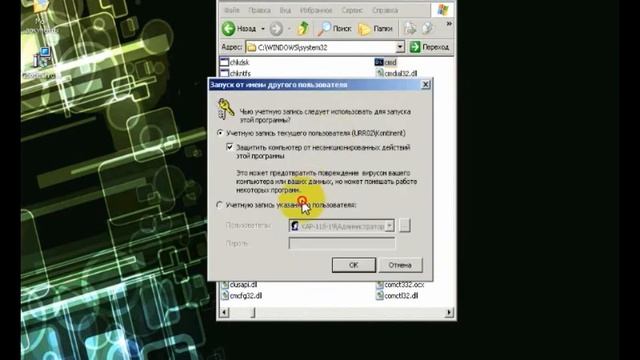Image resolution: width=640 pixels, height=360 pixels.
Task: Close the run-as dialog with X
Action: click(425, 84)
